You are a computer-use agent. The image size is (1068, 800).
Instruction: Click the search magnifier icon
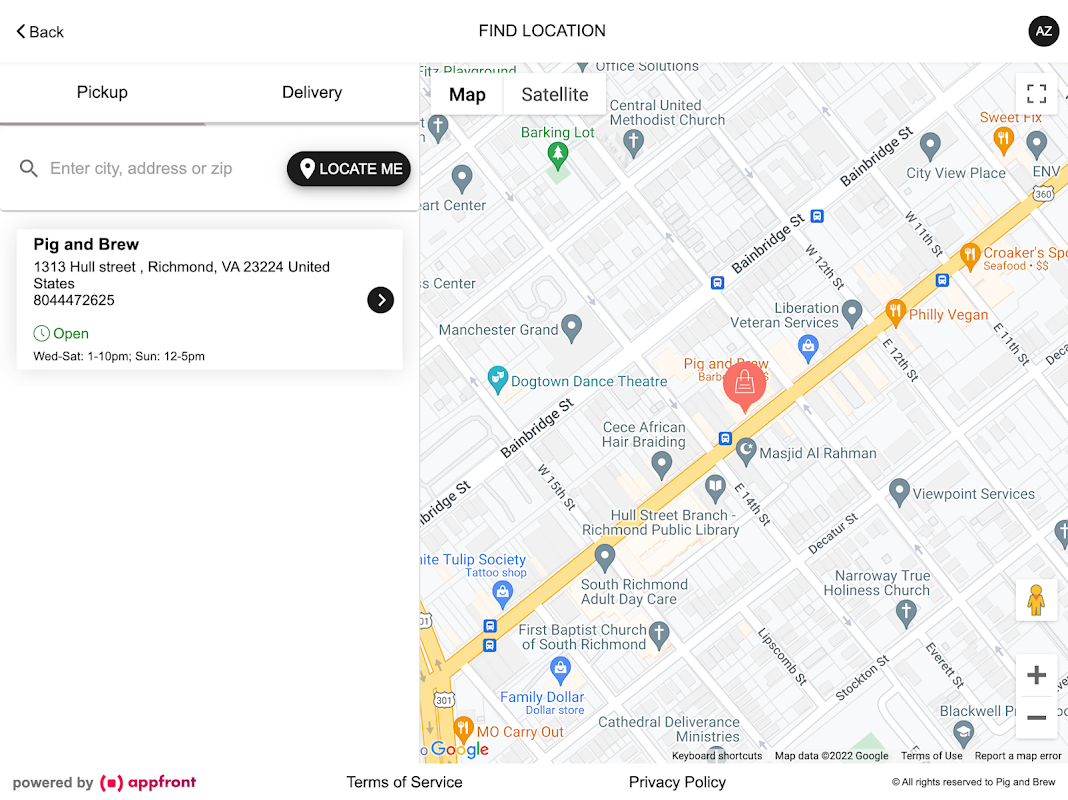[x=29, y=168]
